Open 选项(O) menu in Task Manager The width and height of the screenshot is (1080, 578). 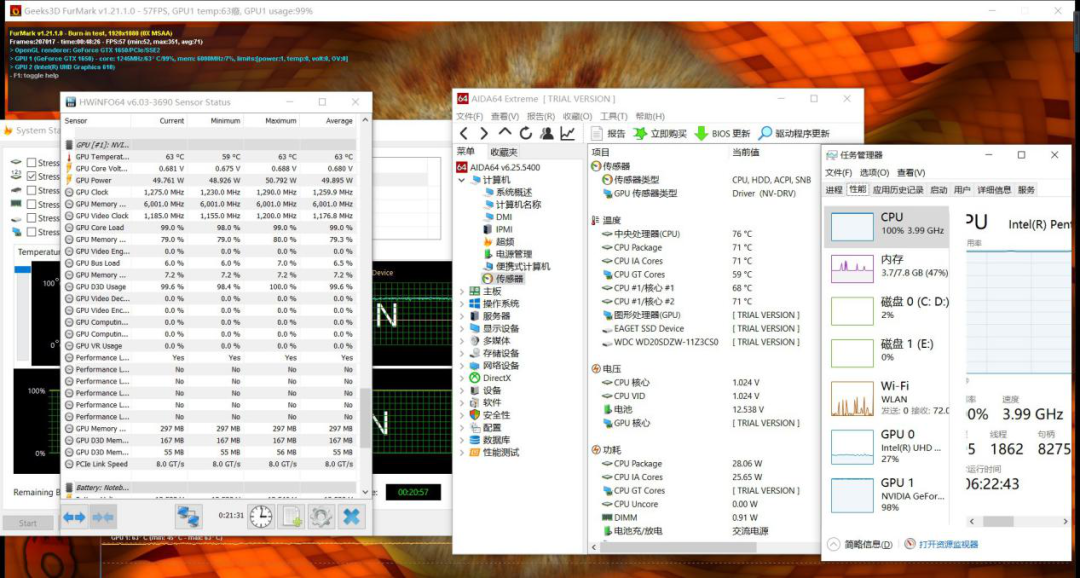tap(875, 173)
